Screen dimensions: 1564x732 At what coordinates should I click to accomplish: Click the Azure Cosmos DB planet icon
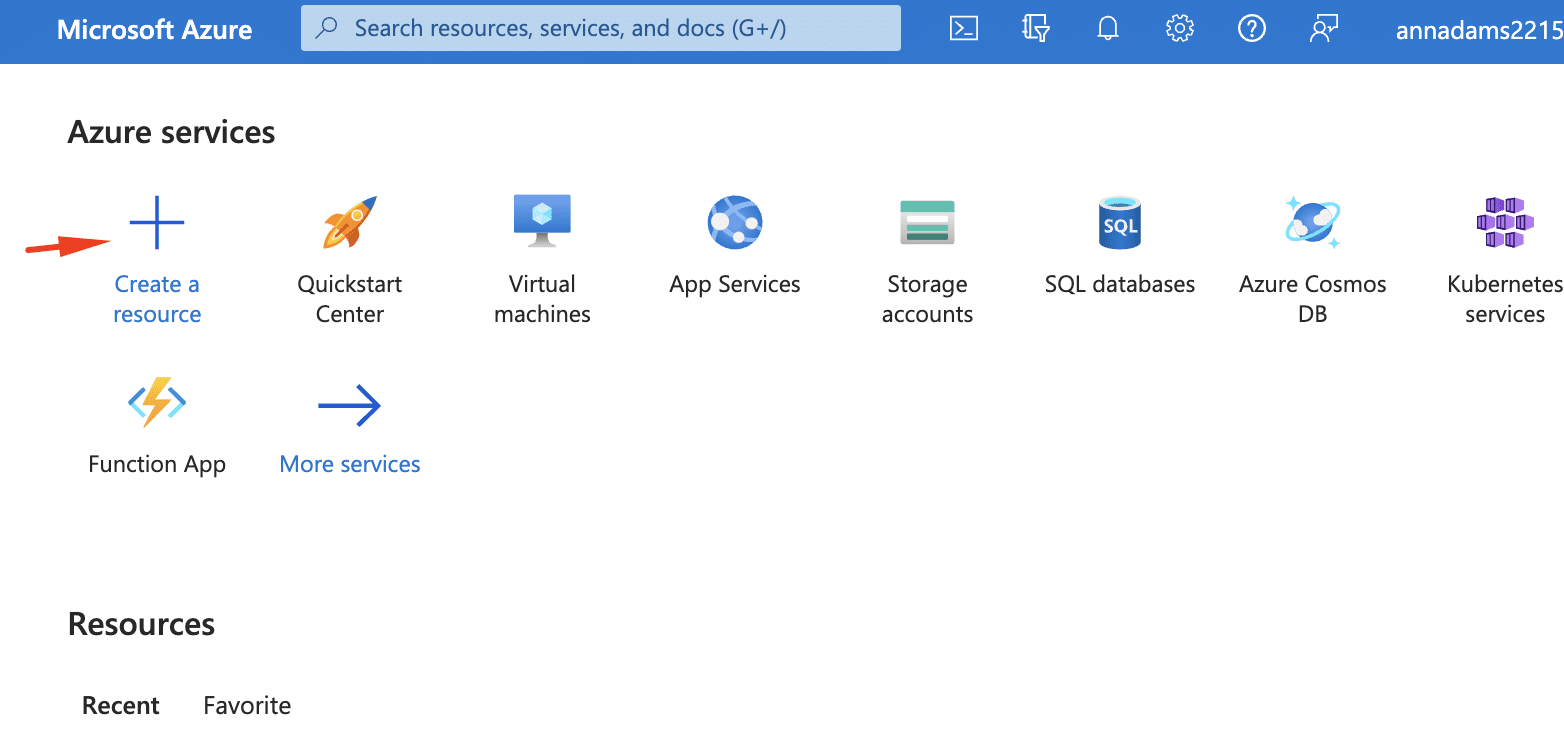[x=1312, y=222]
